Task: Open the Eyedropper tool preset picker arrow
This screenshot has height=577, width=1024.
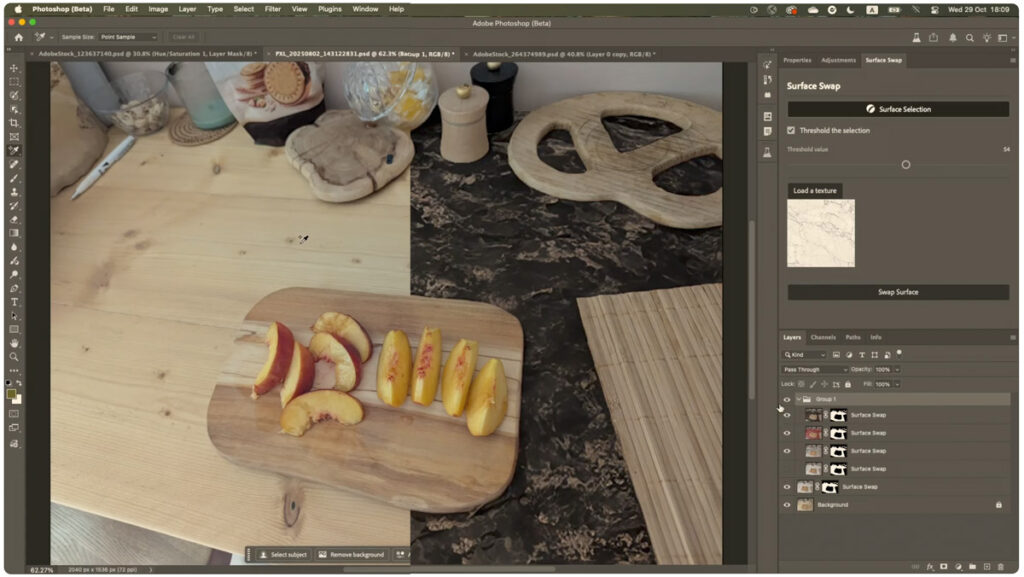Action: click(x=52, y=38)
